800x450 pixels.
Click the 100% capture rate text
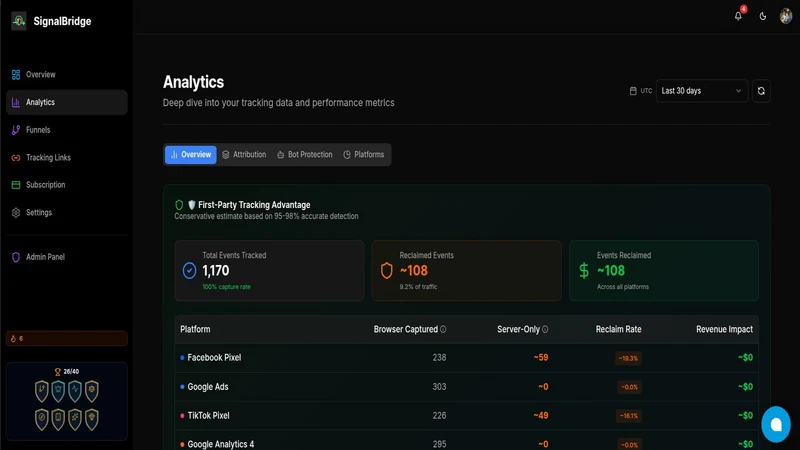pos(226,287)
